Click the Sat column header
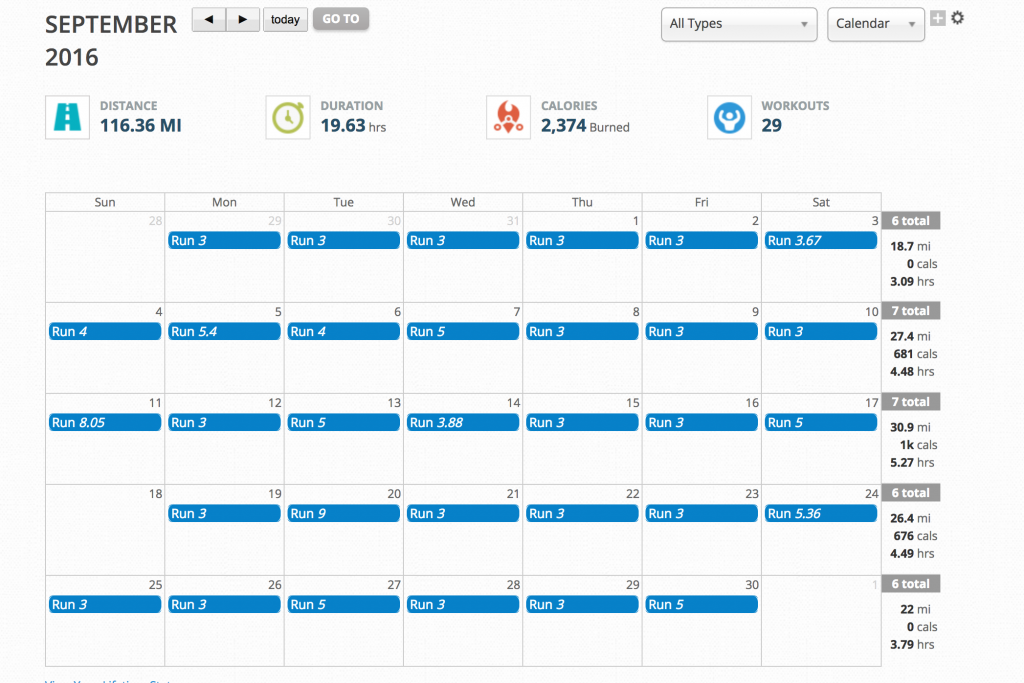Image resolution: width=1024 pixels, height=683 pixels. pyautogui.click(x=821, y=202)
